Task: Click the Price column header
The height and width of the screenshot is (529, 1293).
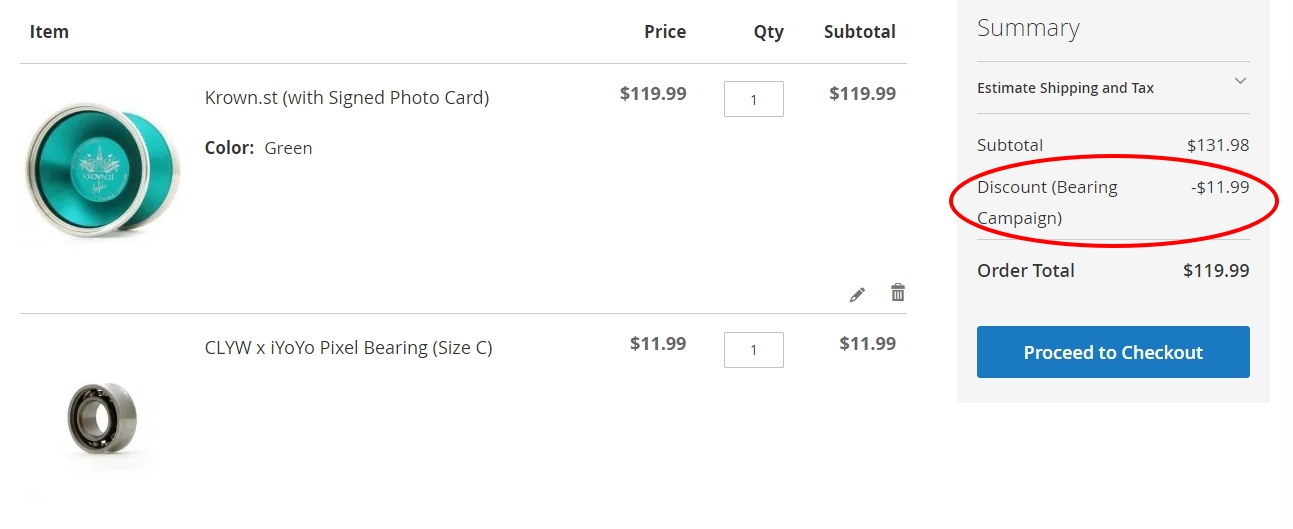Action: [x=665, y=32]
